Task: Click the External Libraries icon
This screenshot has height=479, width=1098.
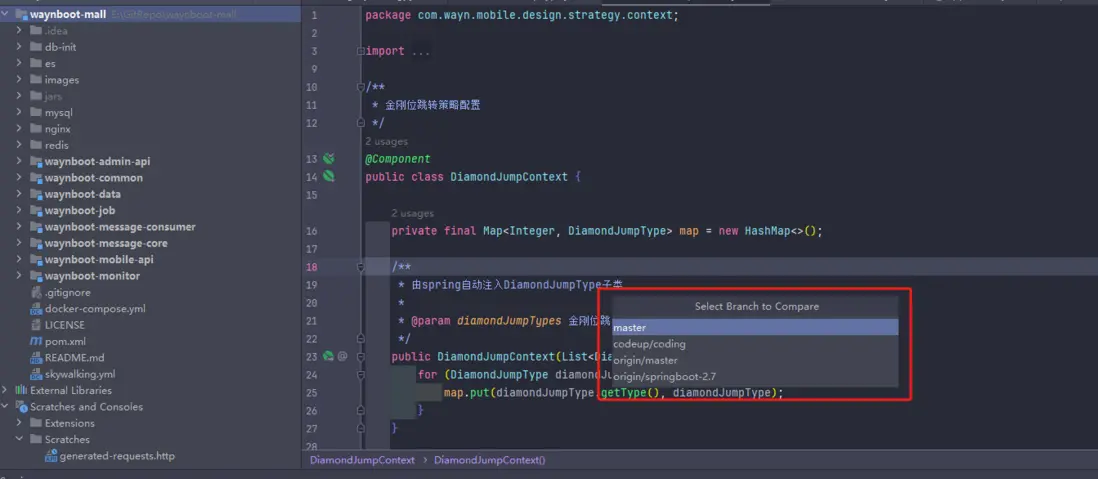Action: click(x=21, y=390)
